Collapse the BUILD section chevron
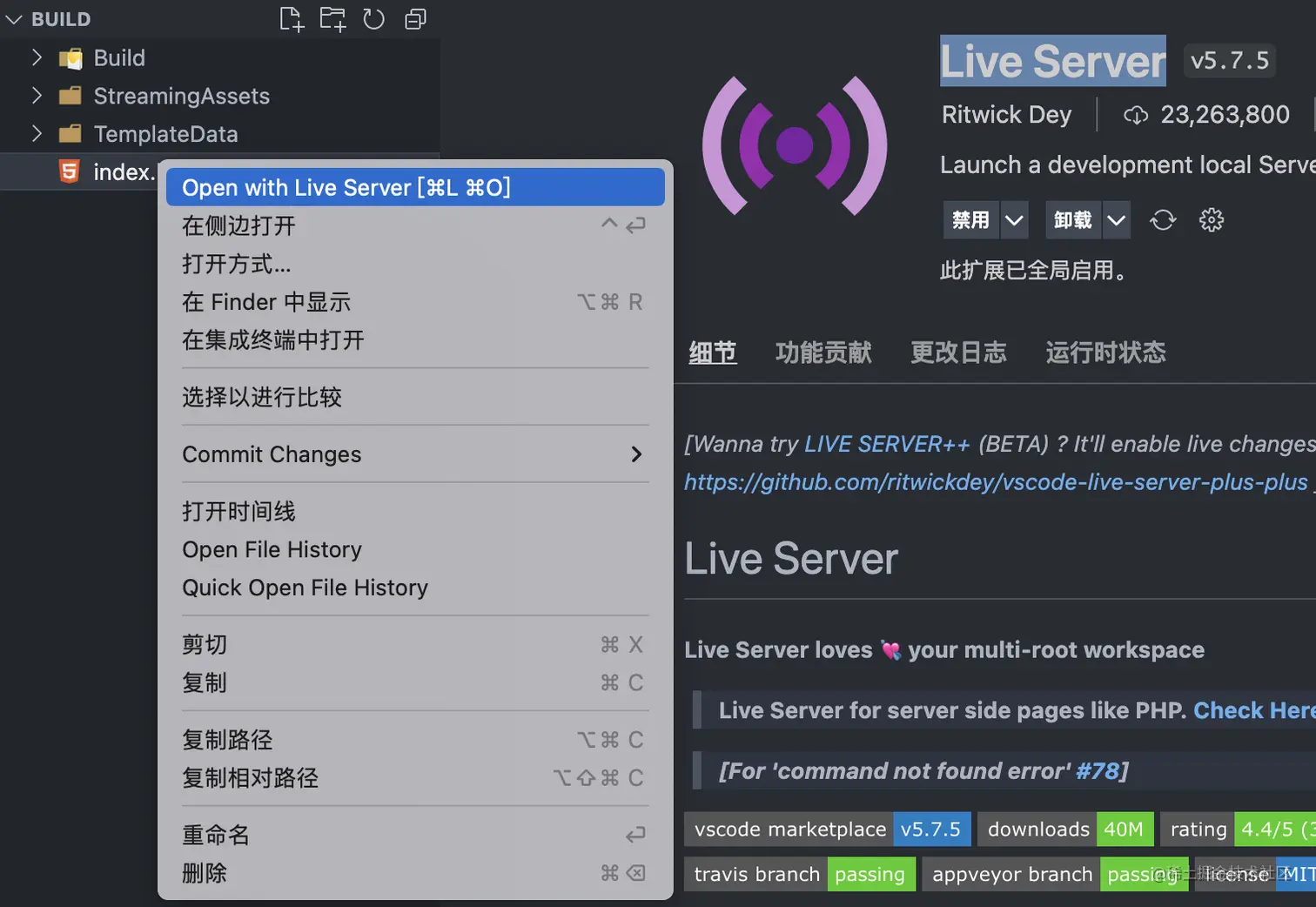This screenshot has height=907, width=1316. [14, 19]
